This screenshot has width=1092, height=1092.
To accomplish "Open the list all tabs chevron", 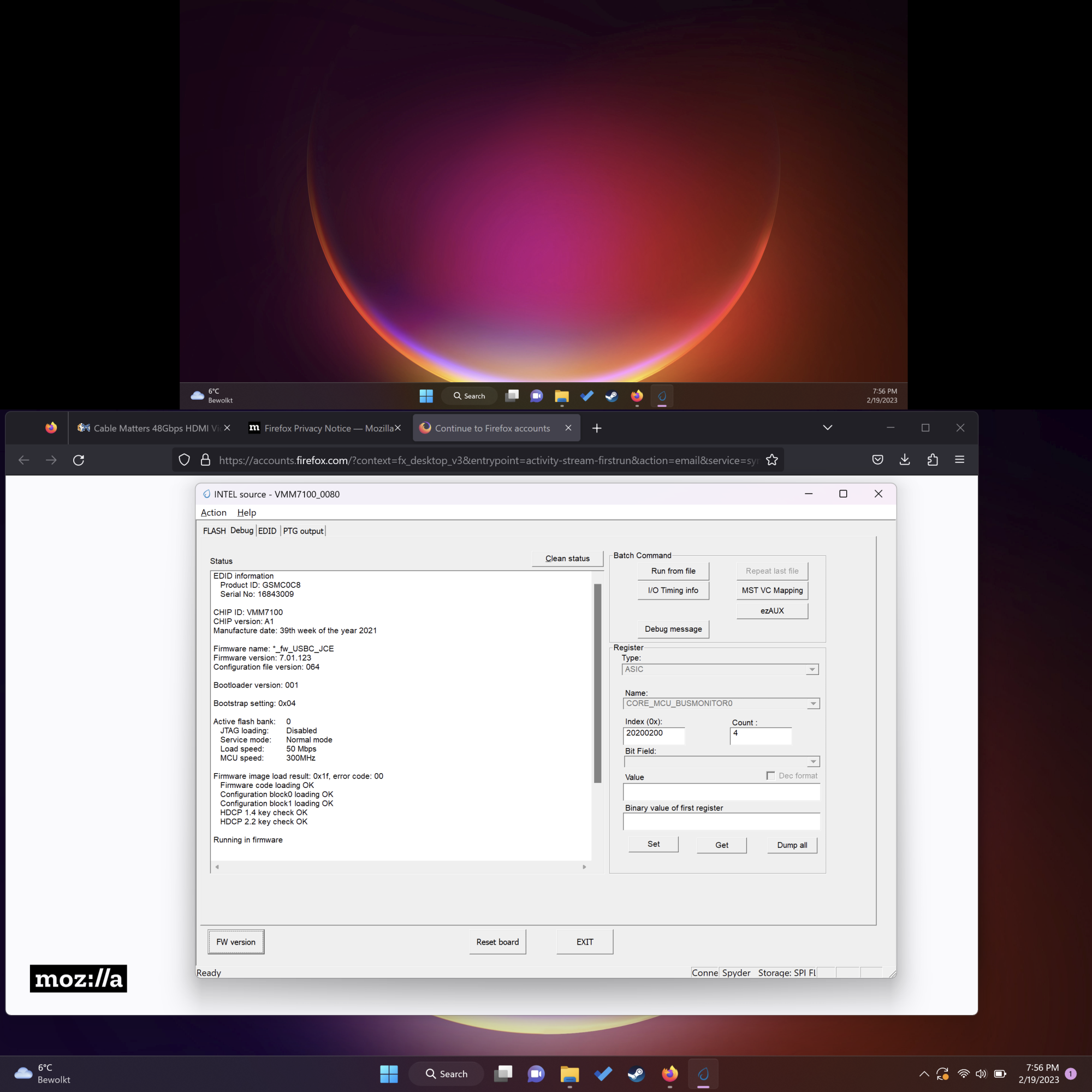I will pos(828,428).
